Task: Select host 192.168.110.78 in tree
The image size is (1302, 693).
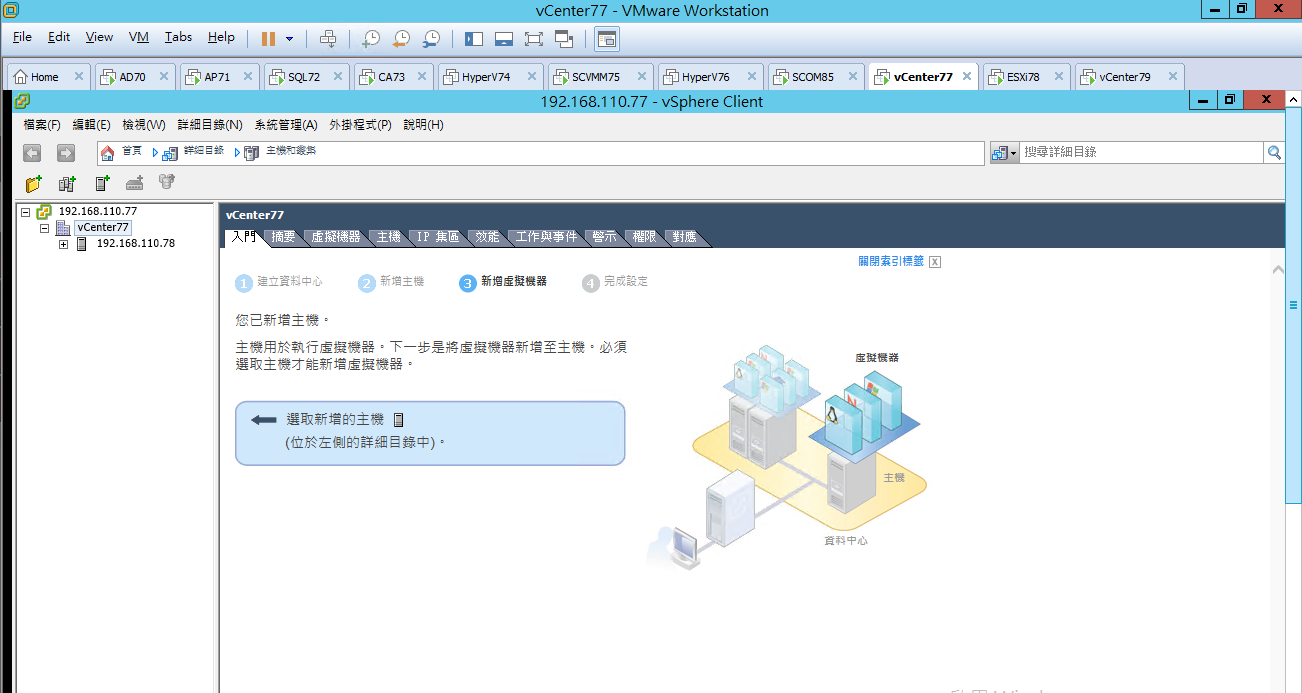Action: 135,243
